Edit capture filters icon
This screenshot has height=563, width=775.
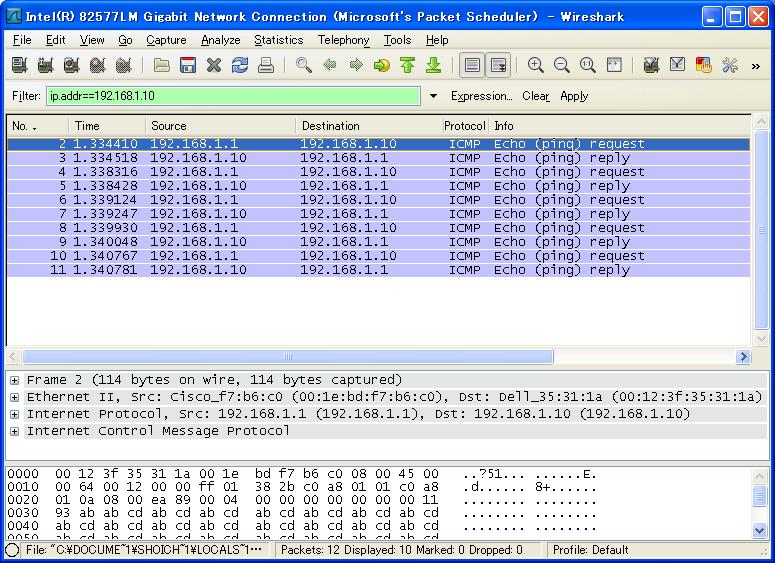click(x=651, y=65)
